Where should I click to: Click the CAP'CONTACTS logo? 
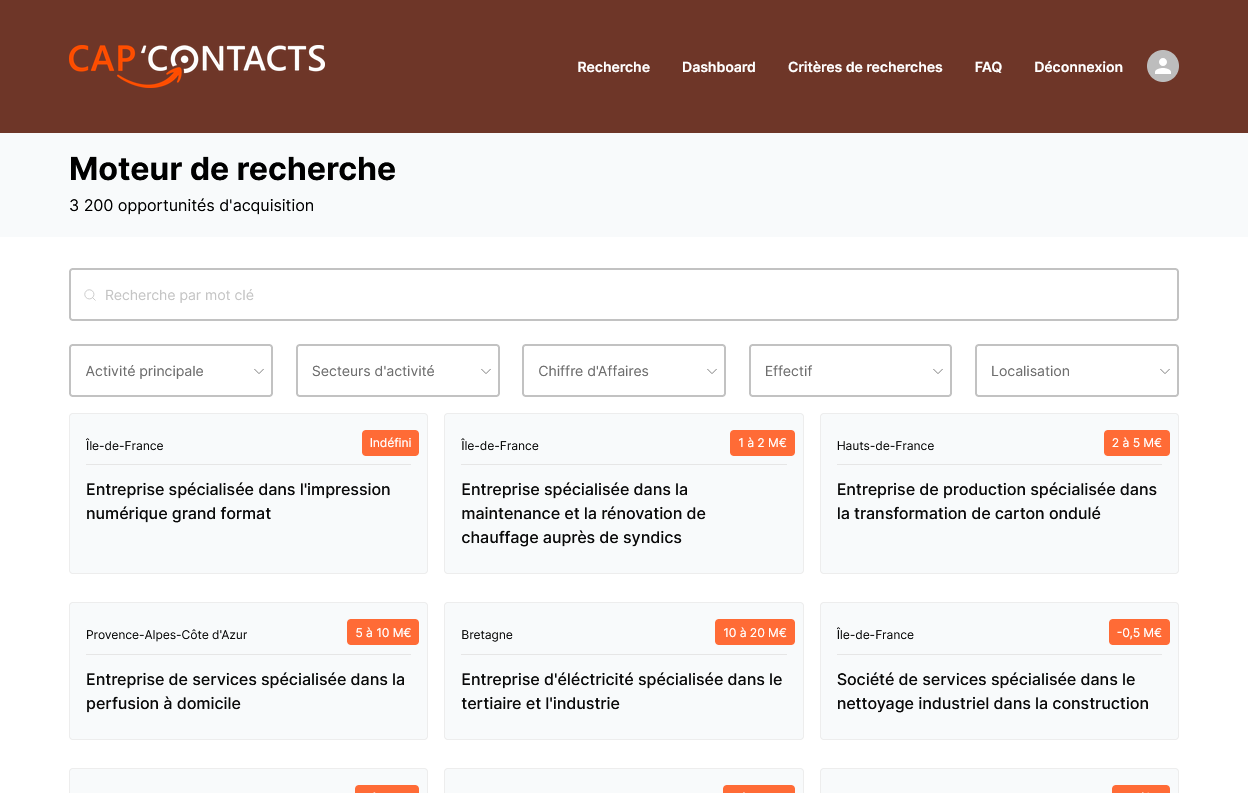coord(196,62)
